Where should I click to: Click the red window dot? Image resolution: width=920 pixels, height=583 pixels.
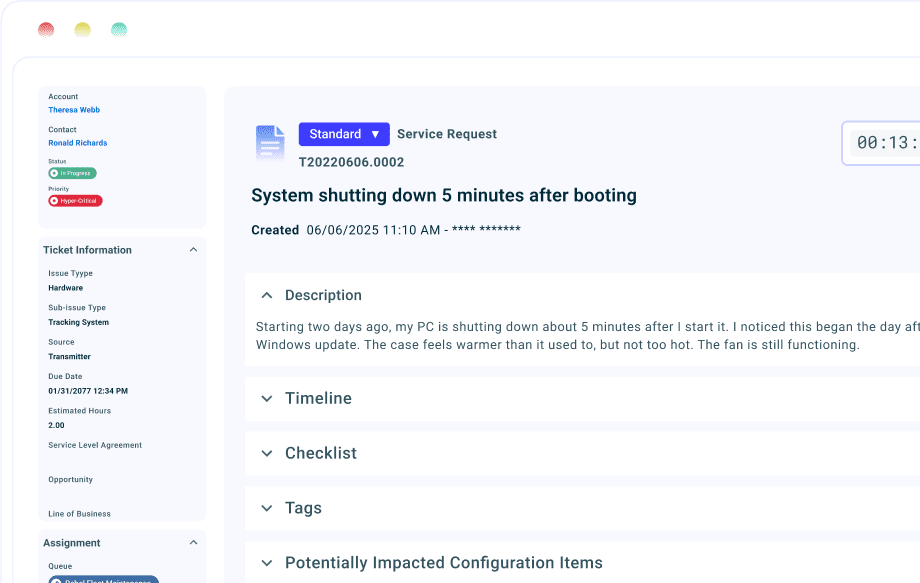tap(46, 30)
